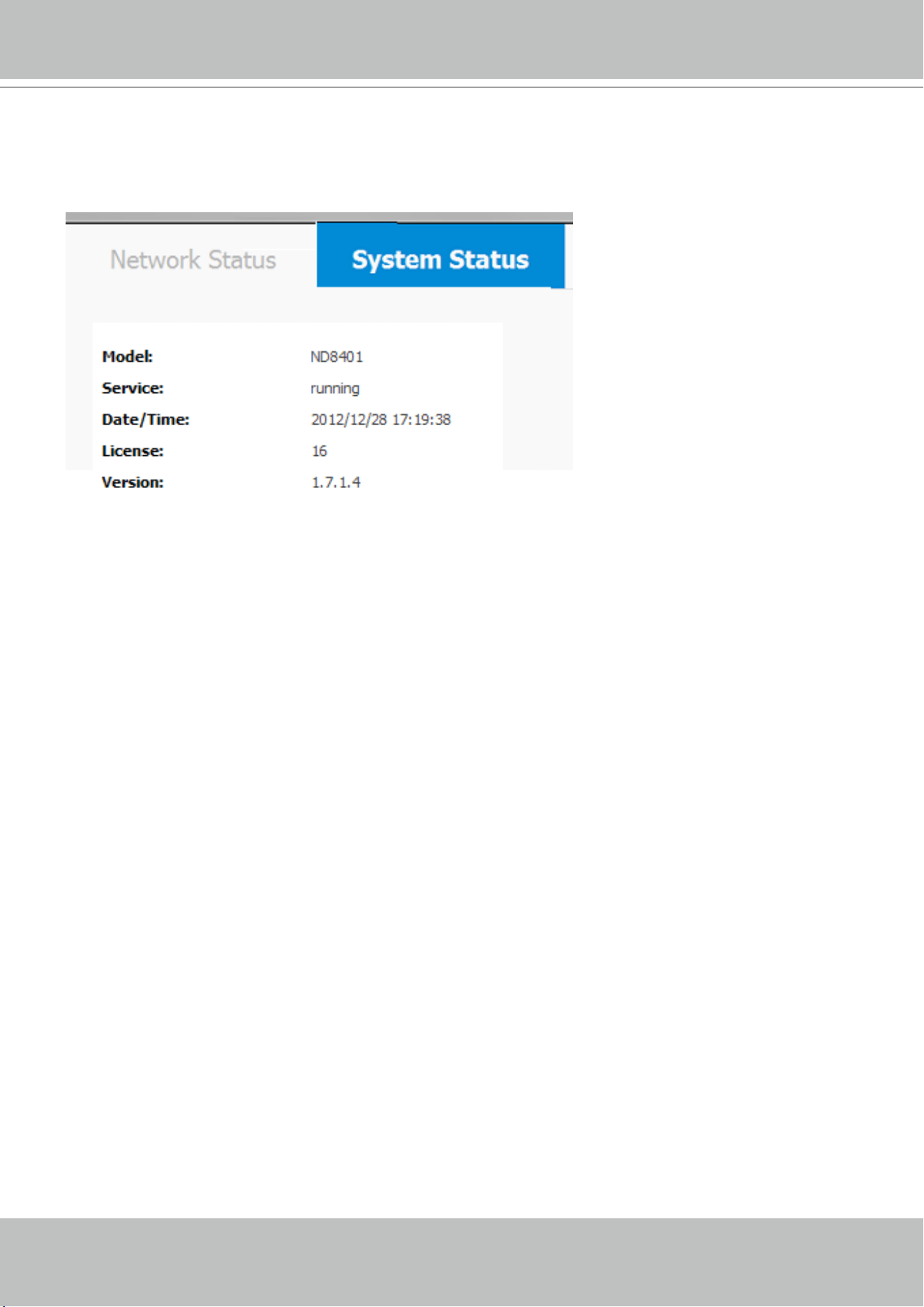This screenshot has width=924, height=1307.
Task: Click the light gray panel below the tabs
Action: (319, 305)
